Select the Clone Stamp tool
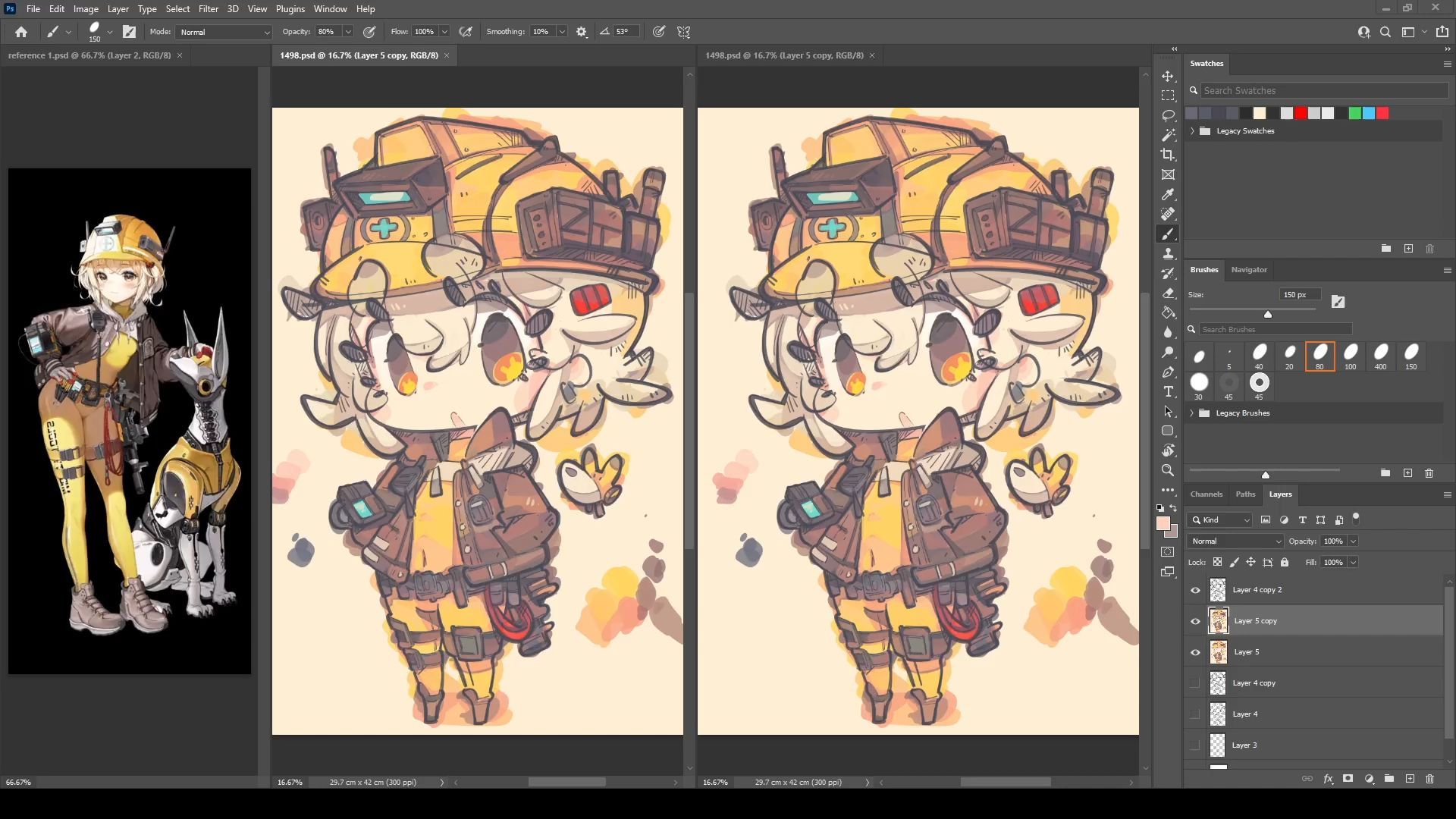 click(1168, 253)
